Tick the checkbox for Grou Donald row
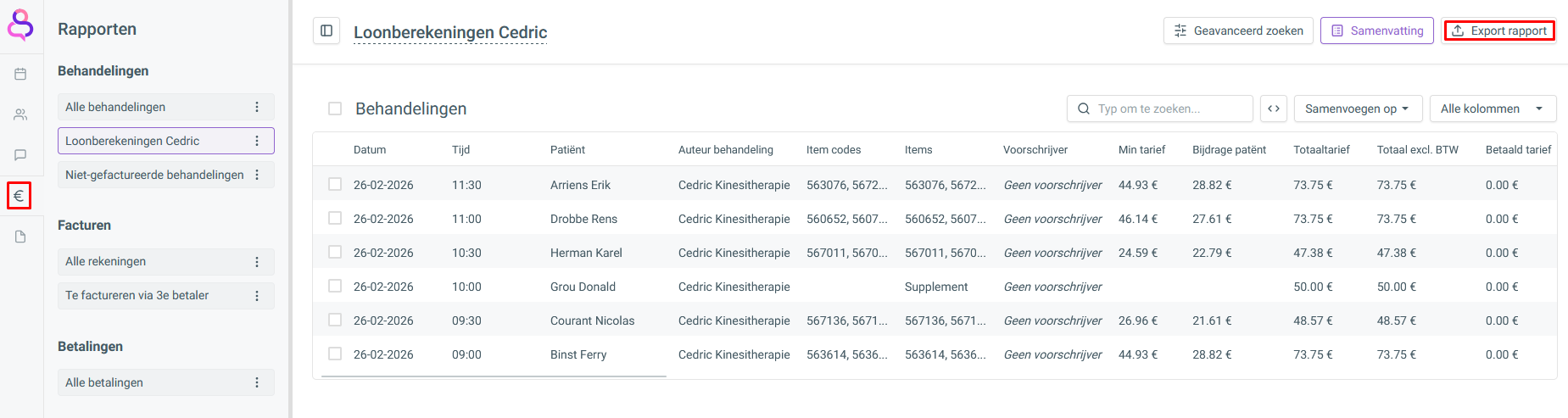This screenshot has width=1568, height=418. tap(335, 287)
